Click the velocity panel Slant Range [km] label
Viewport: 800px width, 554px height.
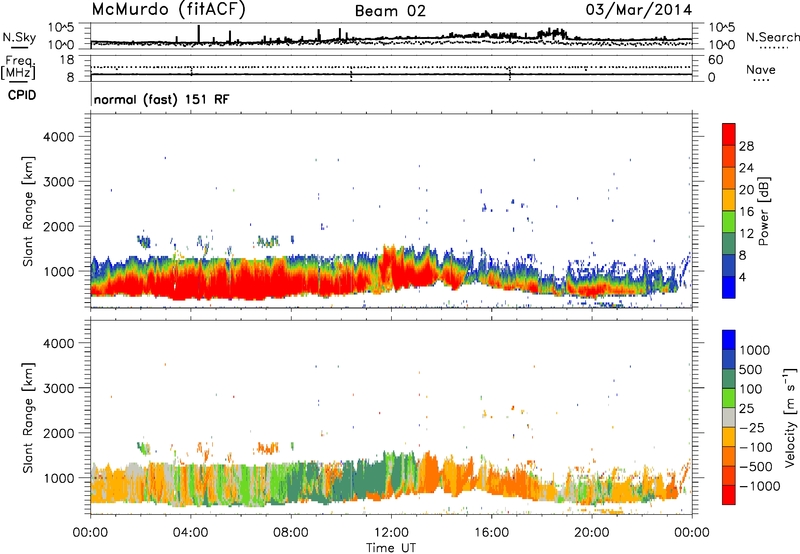pos(28,417)
